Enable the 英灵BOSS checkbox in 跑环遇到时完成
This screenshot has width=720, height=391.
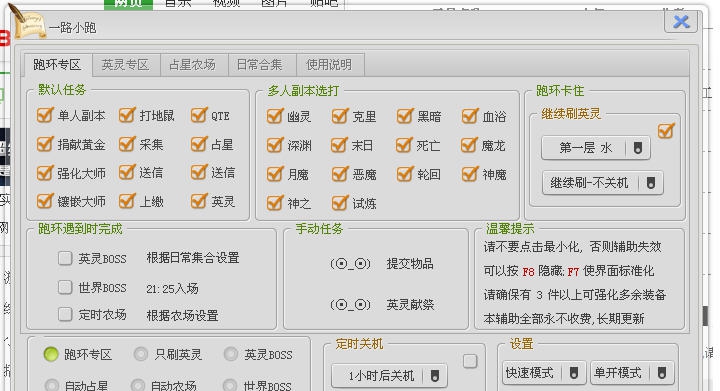[x=65, y=258]
